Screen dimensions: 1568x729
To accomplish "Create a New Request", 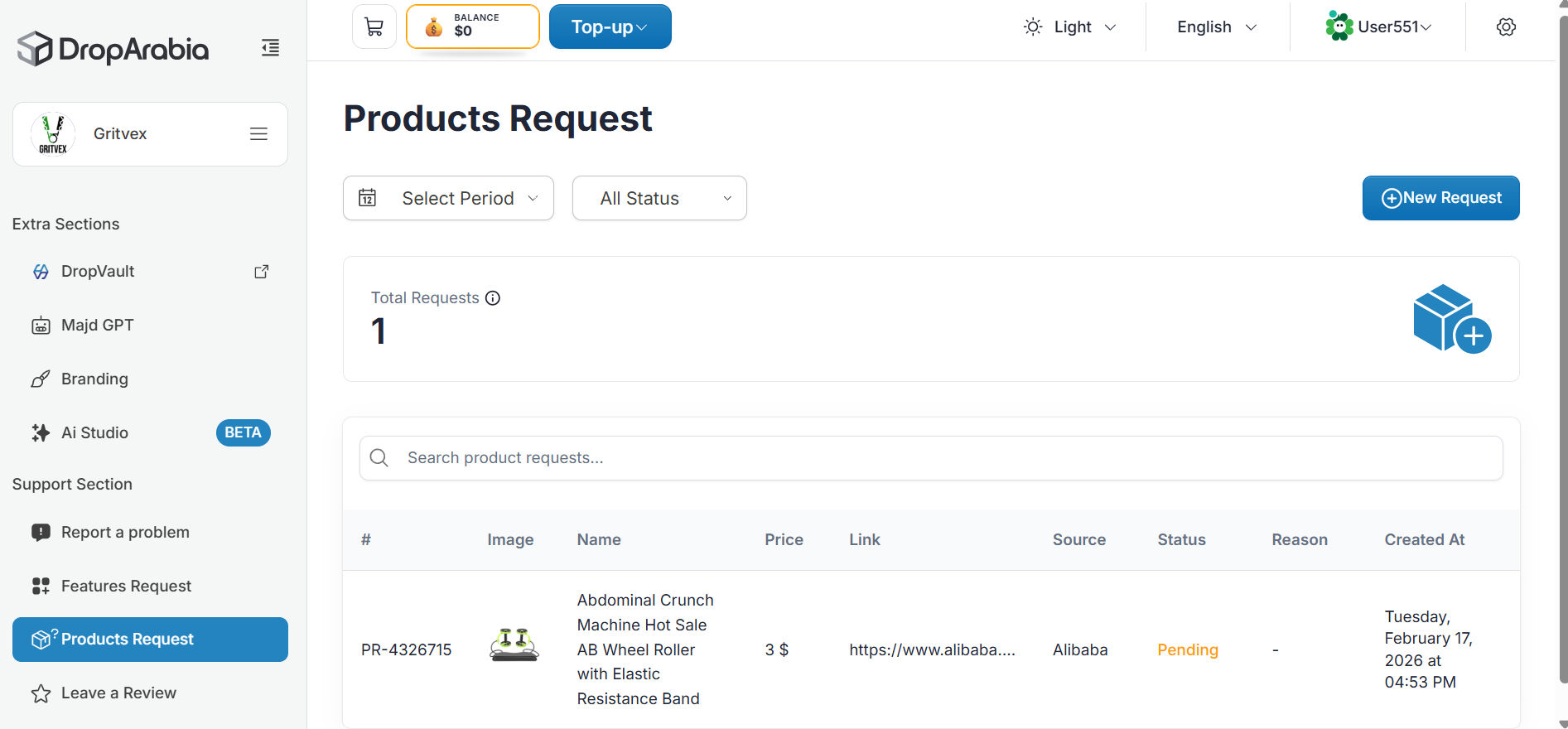I will coord(1440,198).
